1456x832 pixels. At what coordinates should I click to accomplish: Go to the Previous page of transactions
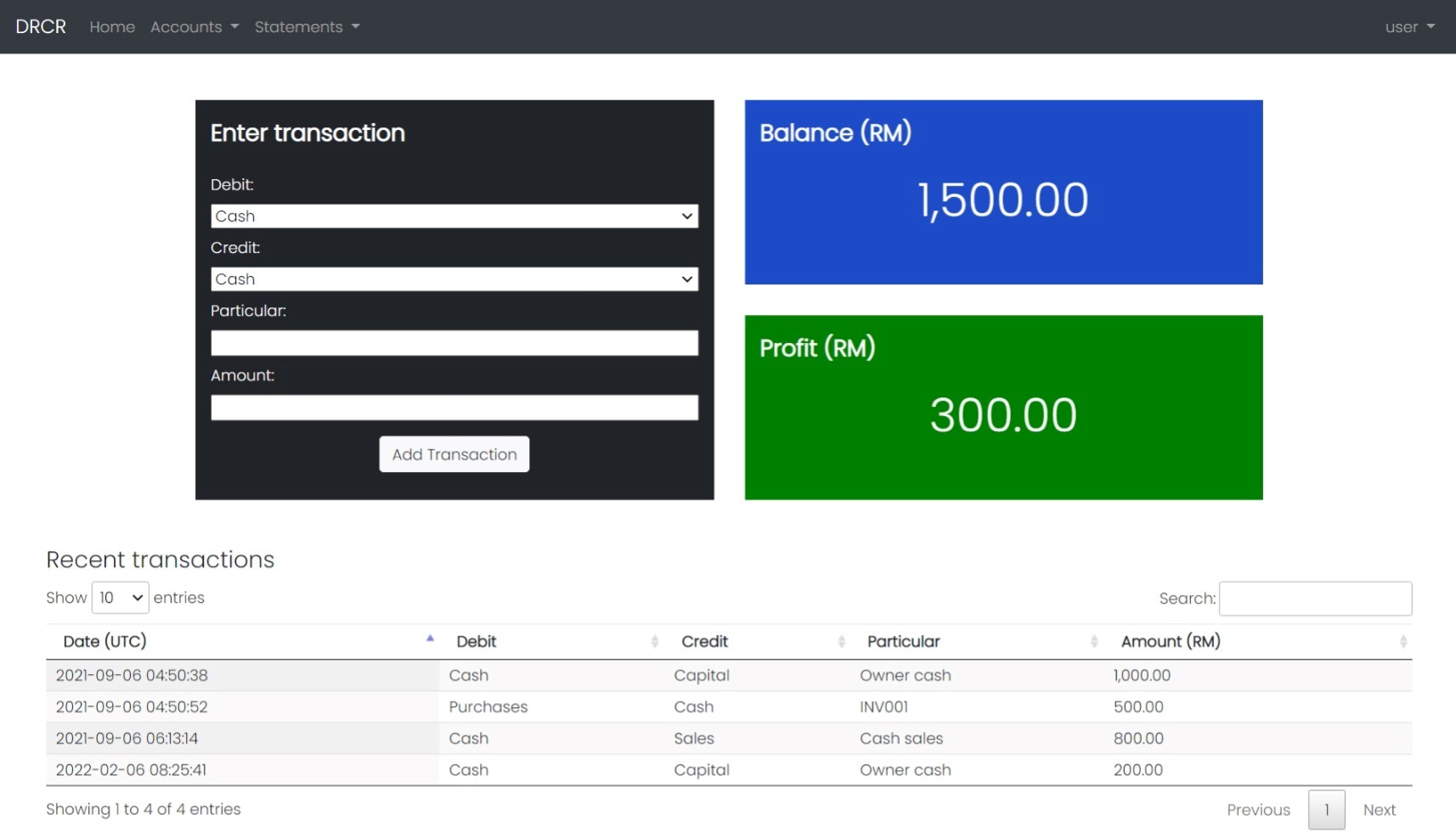1257,810
